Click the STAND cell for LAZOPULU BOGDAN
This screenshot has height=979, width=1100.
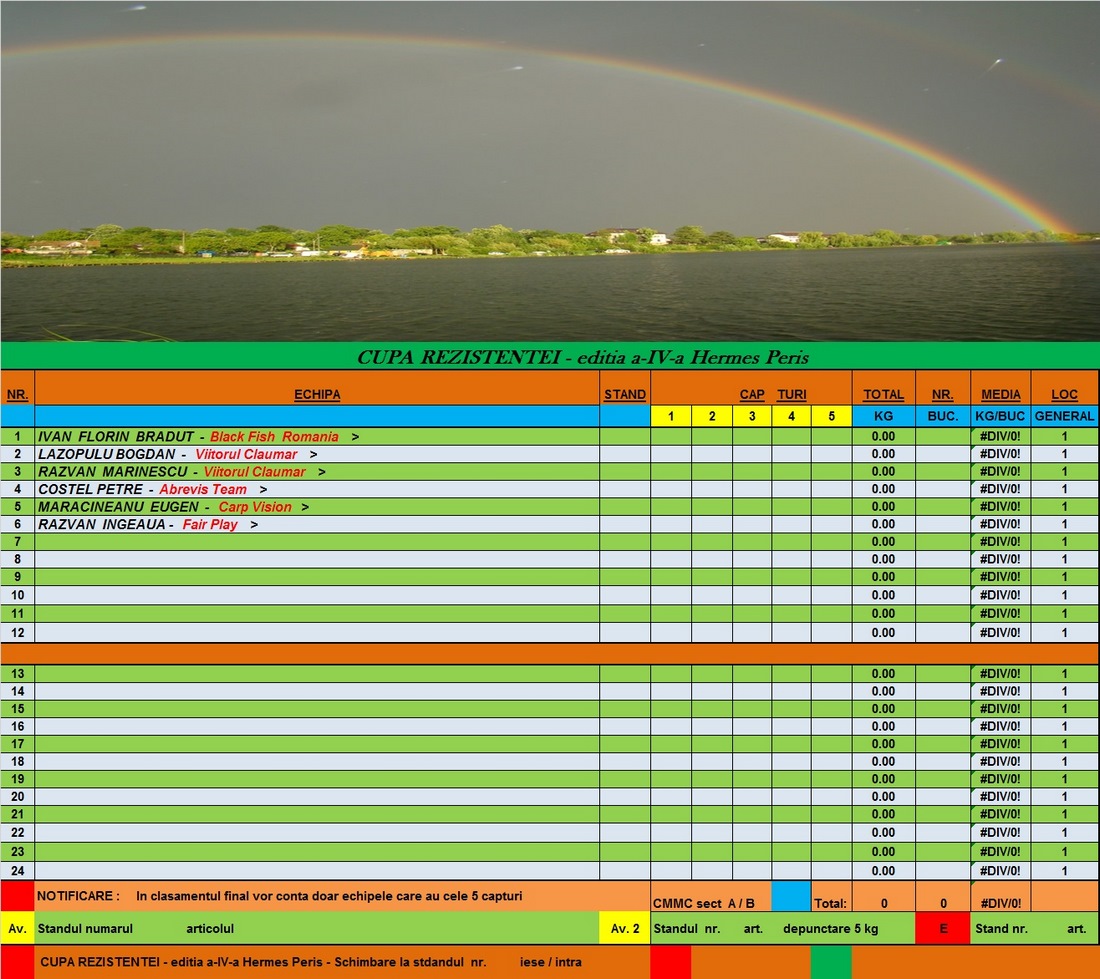pyautogui.click(x=625, y=454)
